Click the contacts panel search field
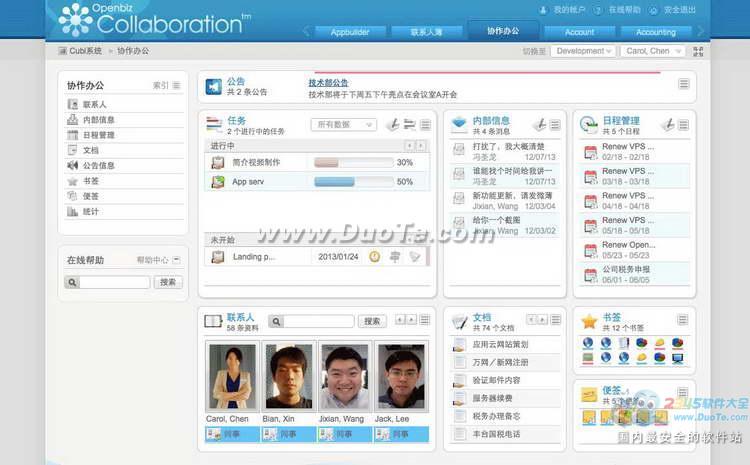Image resolution: width=750 pixels, height=465 pixels. (x=319, y=321)
